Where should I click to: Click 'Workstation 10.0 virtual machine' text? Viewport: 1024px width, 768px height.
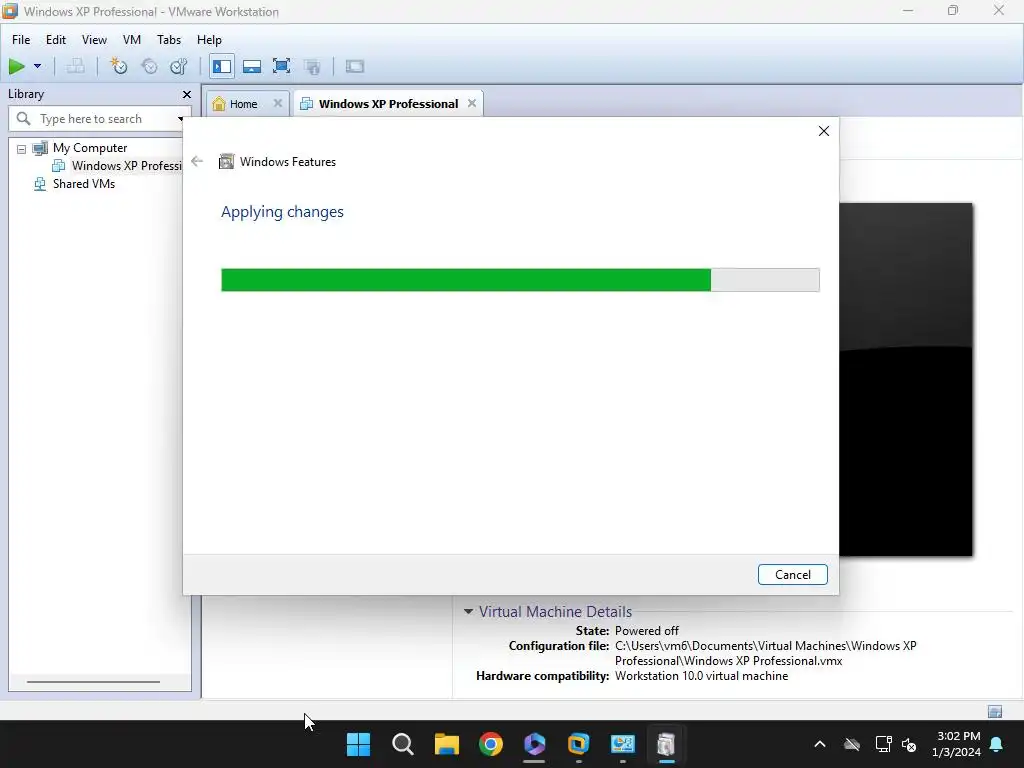coord(701,676)
